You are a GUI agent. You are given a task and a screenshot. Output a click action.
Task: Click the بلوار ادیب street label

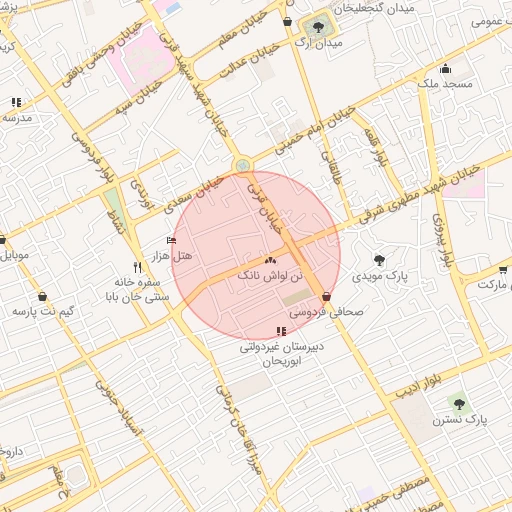419,387
